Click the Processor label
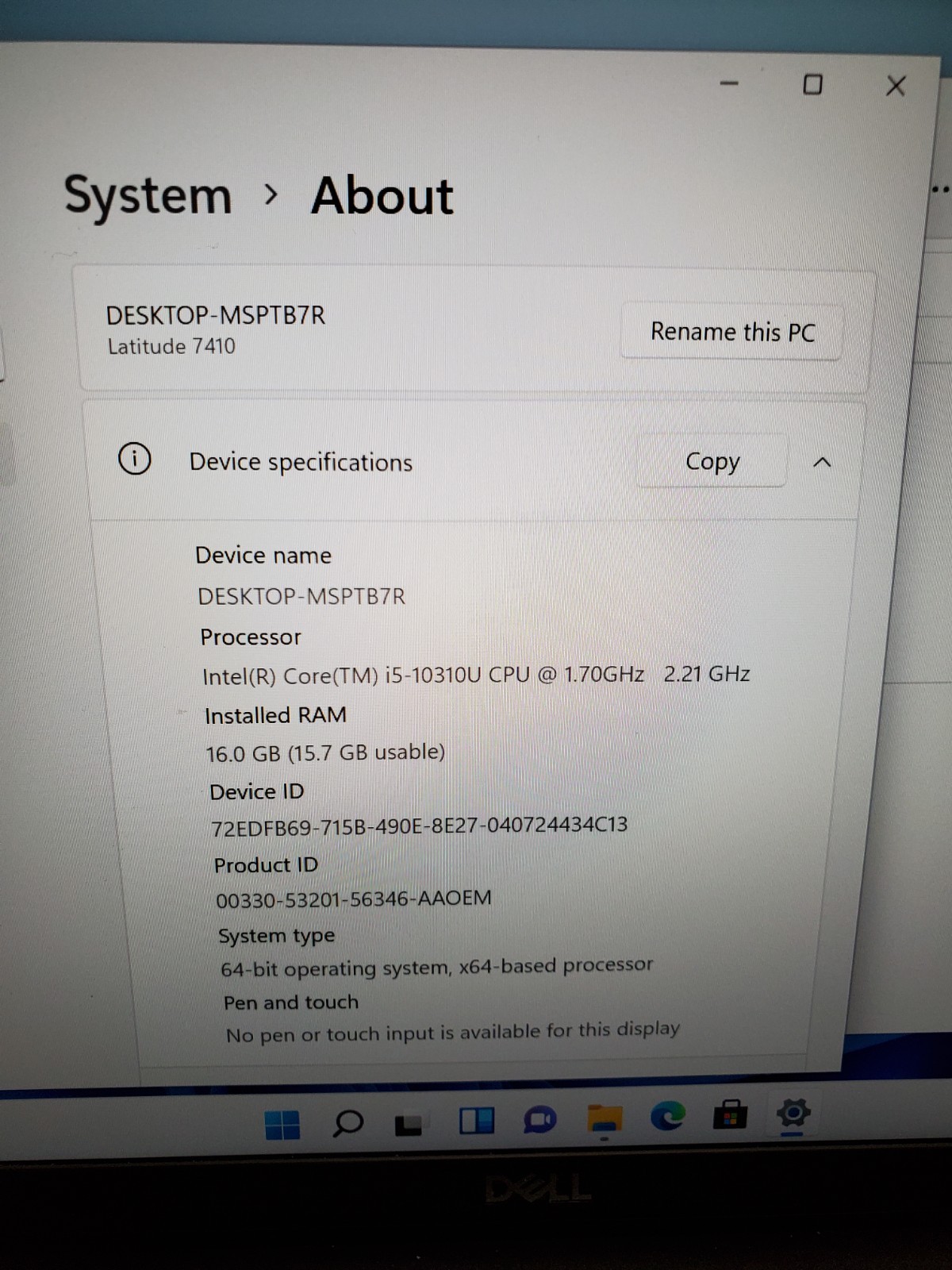The height and width of the screenshot is (1270, 952). click(x=251, y=637)
